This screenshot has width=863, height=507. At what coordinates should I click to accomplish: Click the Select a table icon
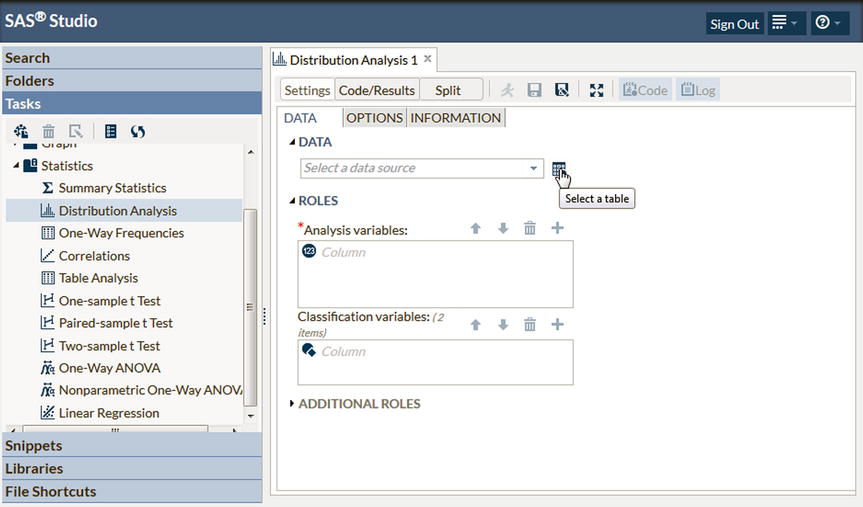559,169
